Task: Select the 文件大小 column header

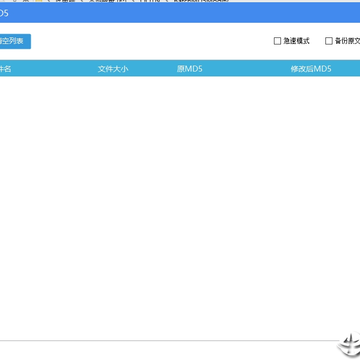Action: click(x=113, y=69)
